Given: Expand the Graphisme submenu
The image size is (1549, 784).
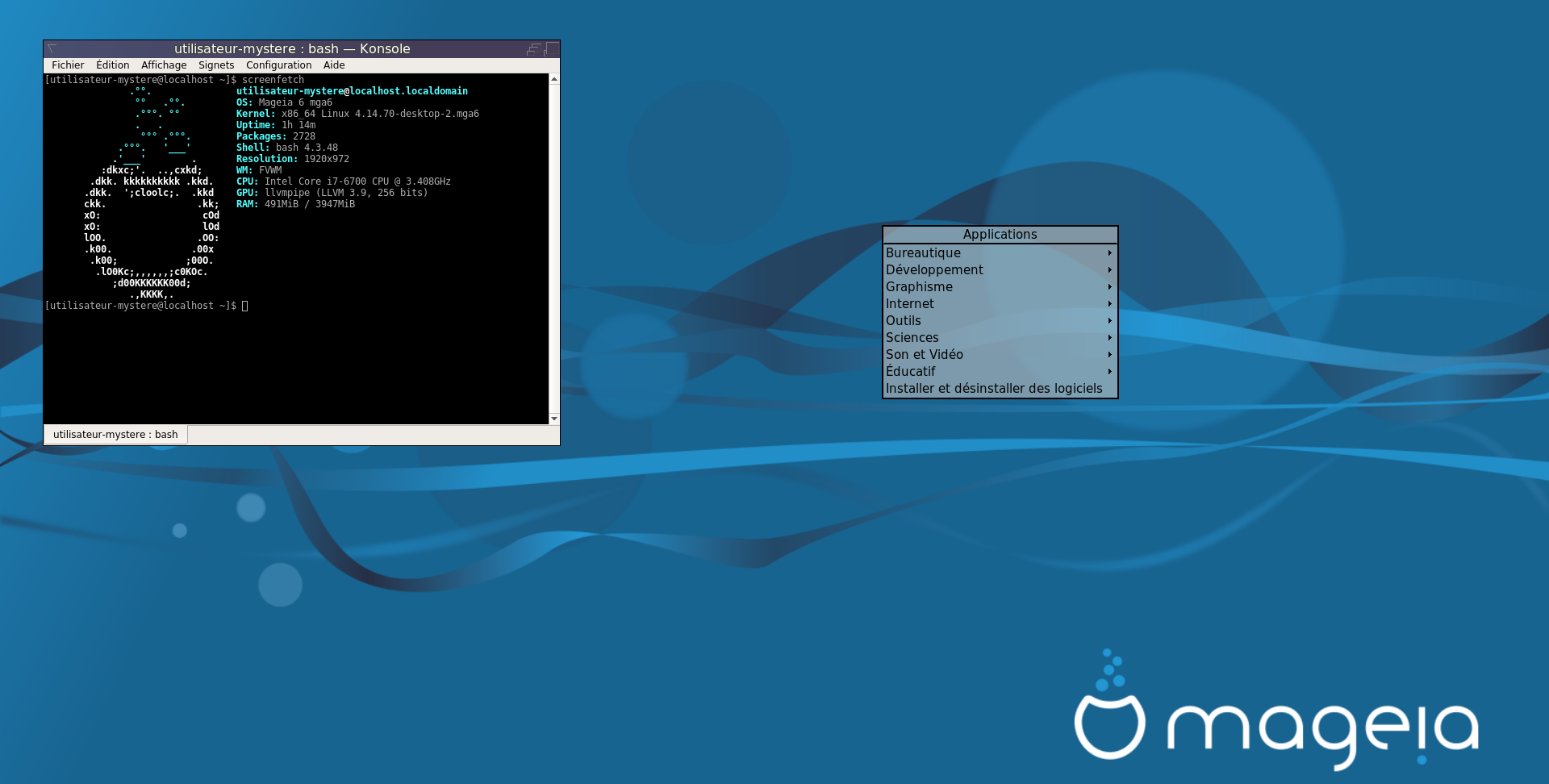Looking at the screenshot, I should pyautogui.click(x=1000, y=287).
